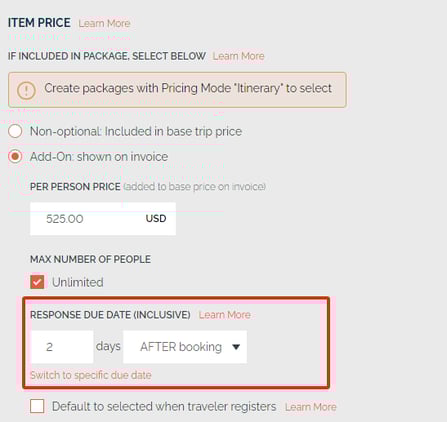447x422 pixels.
Task: Click the Create packages with Pricing Mode banner
Action: tap(177, 90)
